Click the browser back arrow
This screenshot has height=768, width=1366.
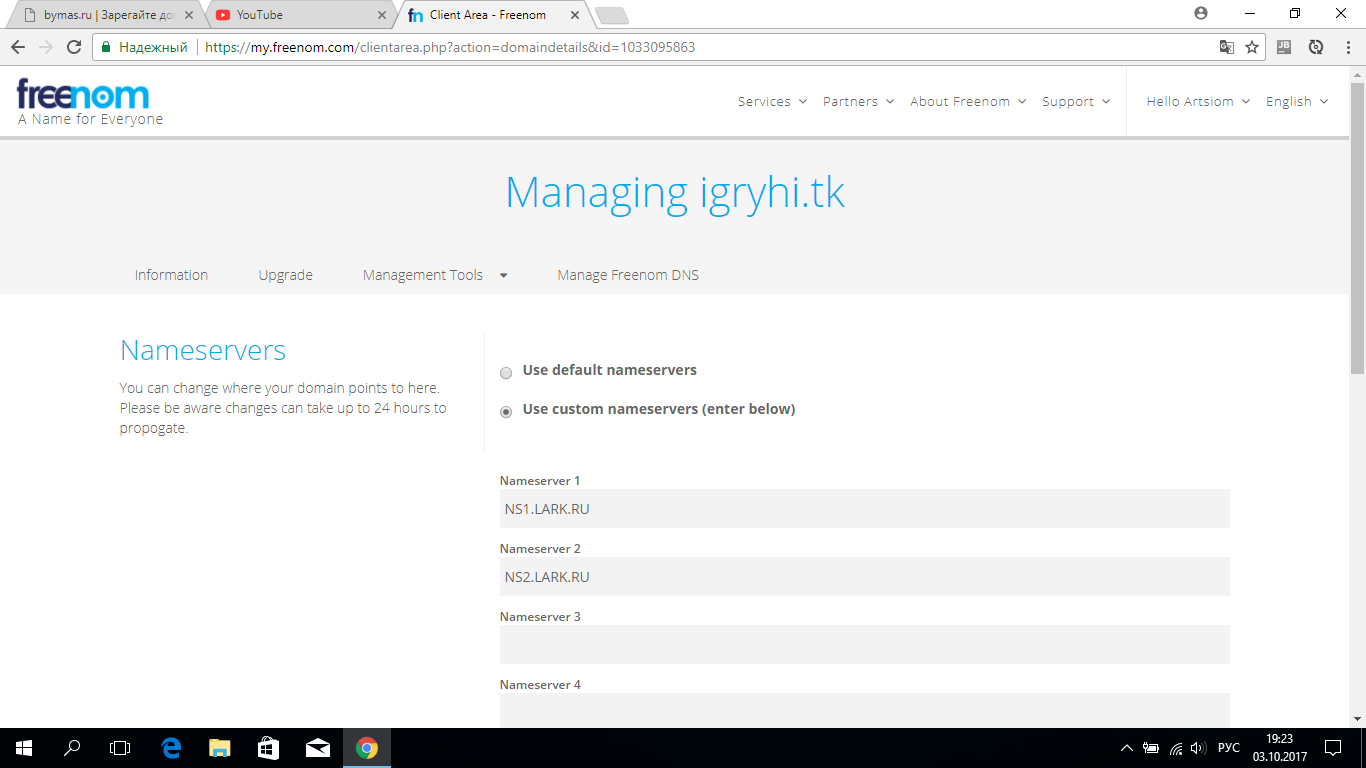click(x=18, y=47)
